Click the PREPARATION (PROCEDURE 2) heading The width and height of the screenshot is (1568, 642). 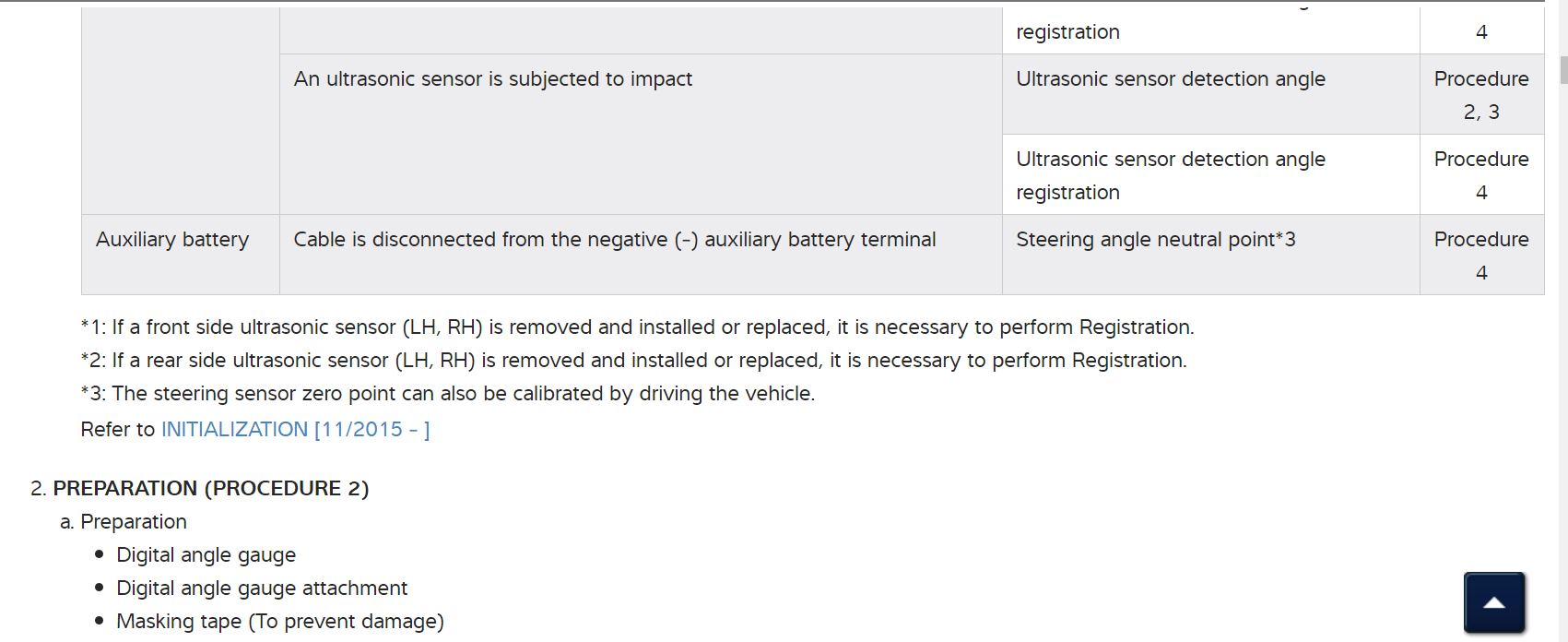click(x=210, y=489)
